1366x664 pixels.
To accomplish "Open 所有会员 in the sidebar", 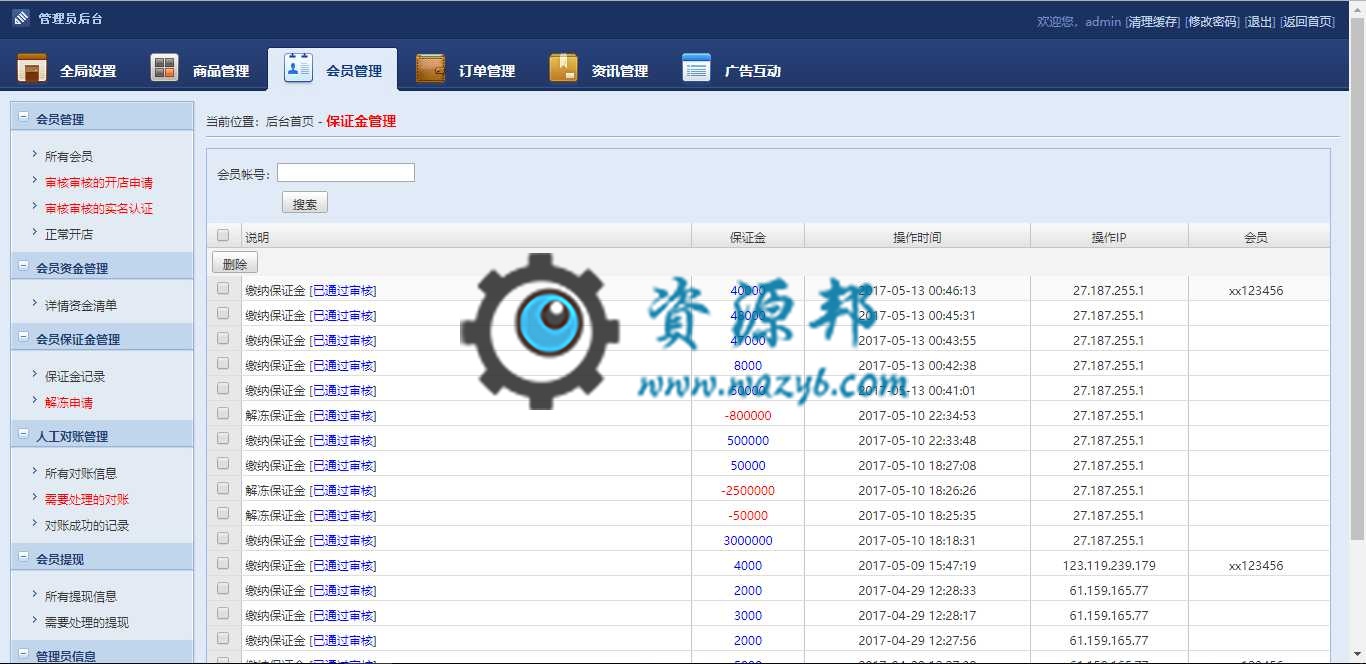I will point(69,156).
